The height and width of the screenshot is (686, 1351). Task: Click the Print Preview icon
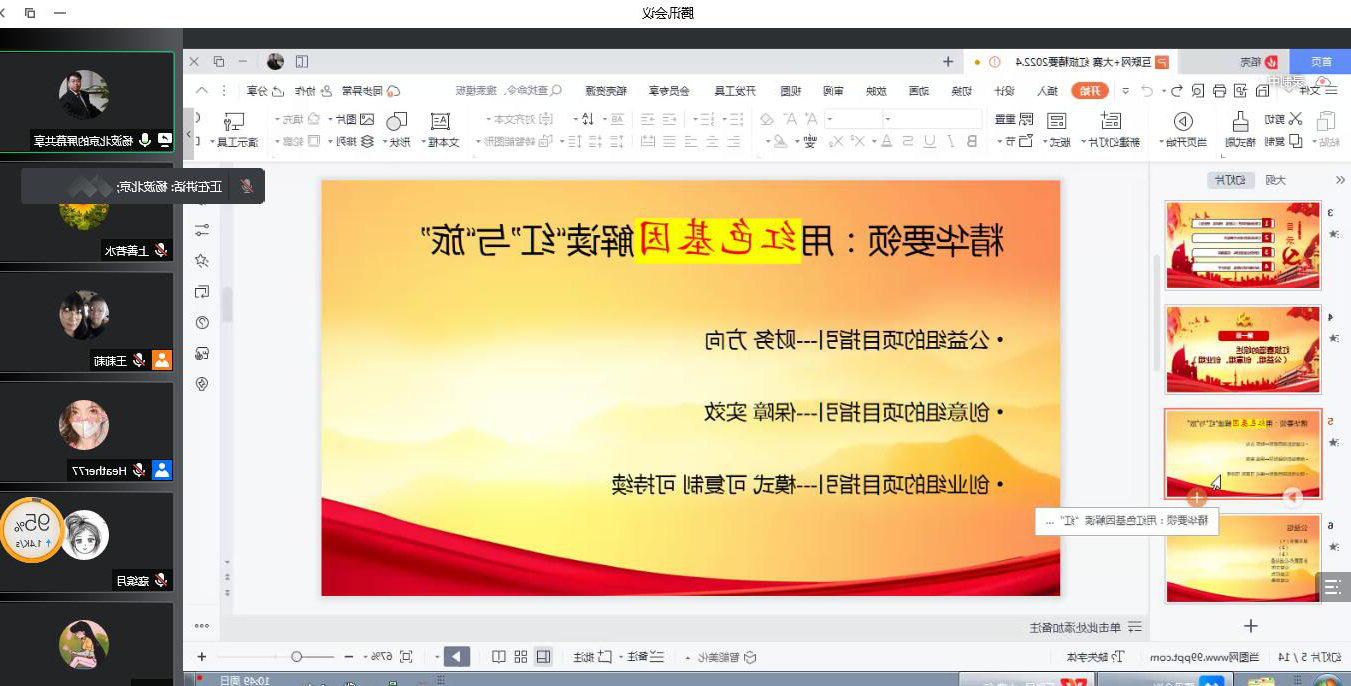point(1197,91)
